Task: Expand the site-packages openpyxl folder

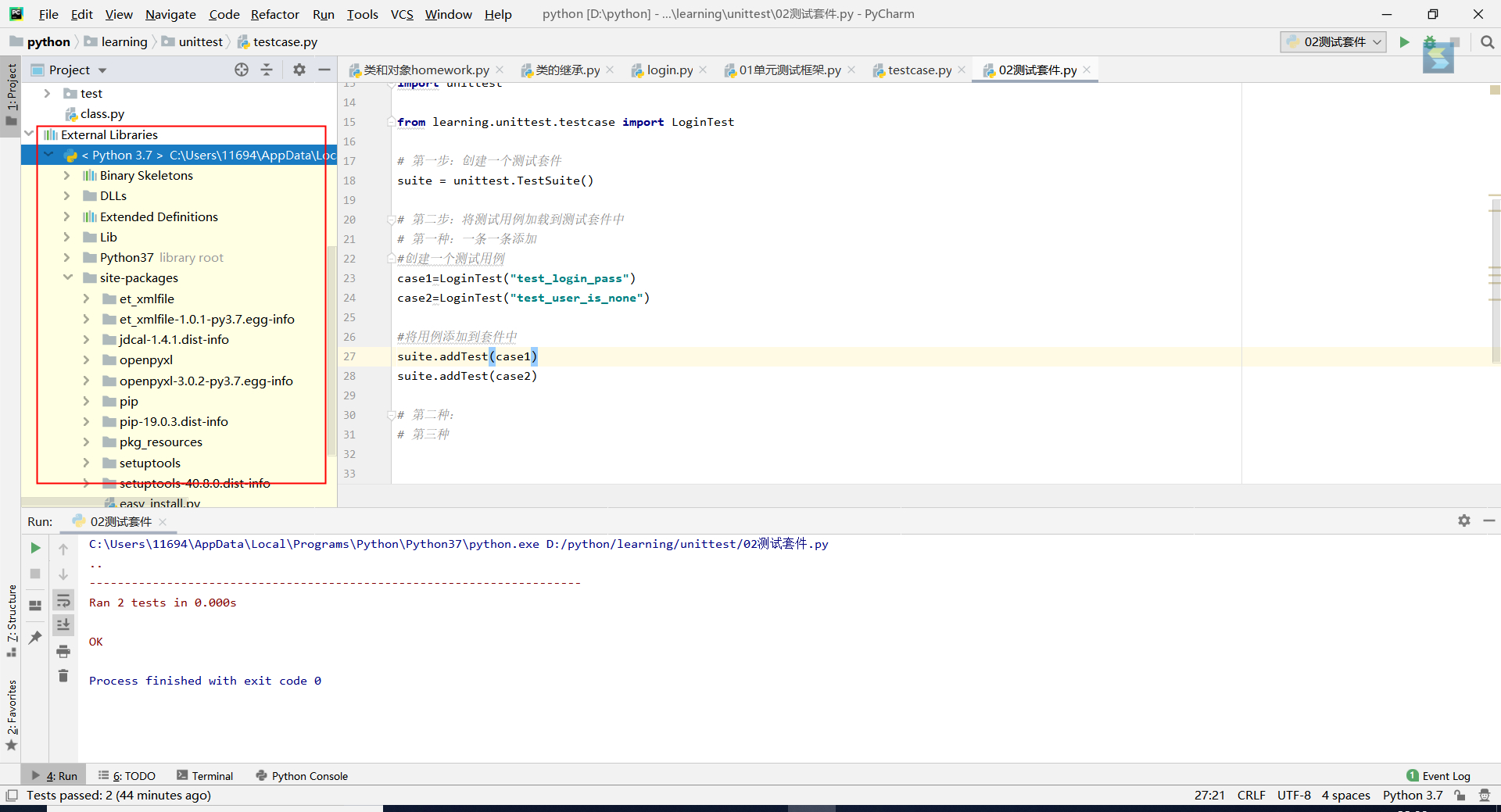Action: click(87, 359)
